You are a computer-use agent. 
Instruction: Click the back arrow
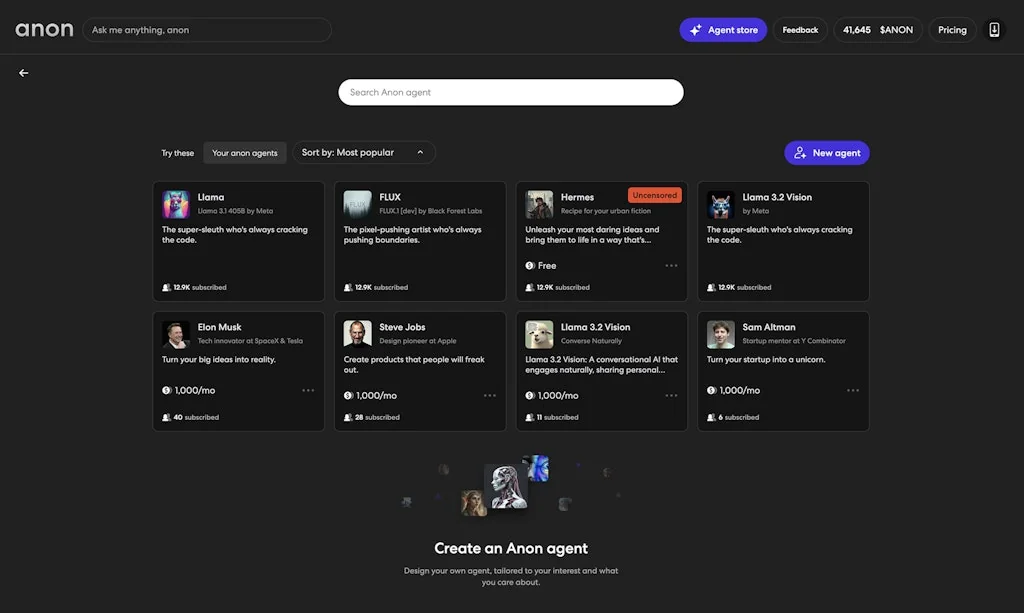[23, 72]
